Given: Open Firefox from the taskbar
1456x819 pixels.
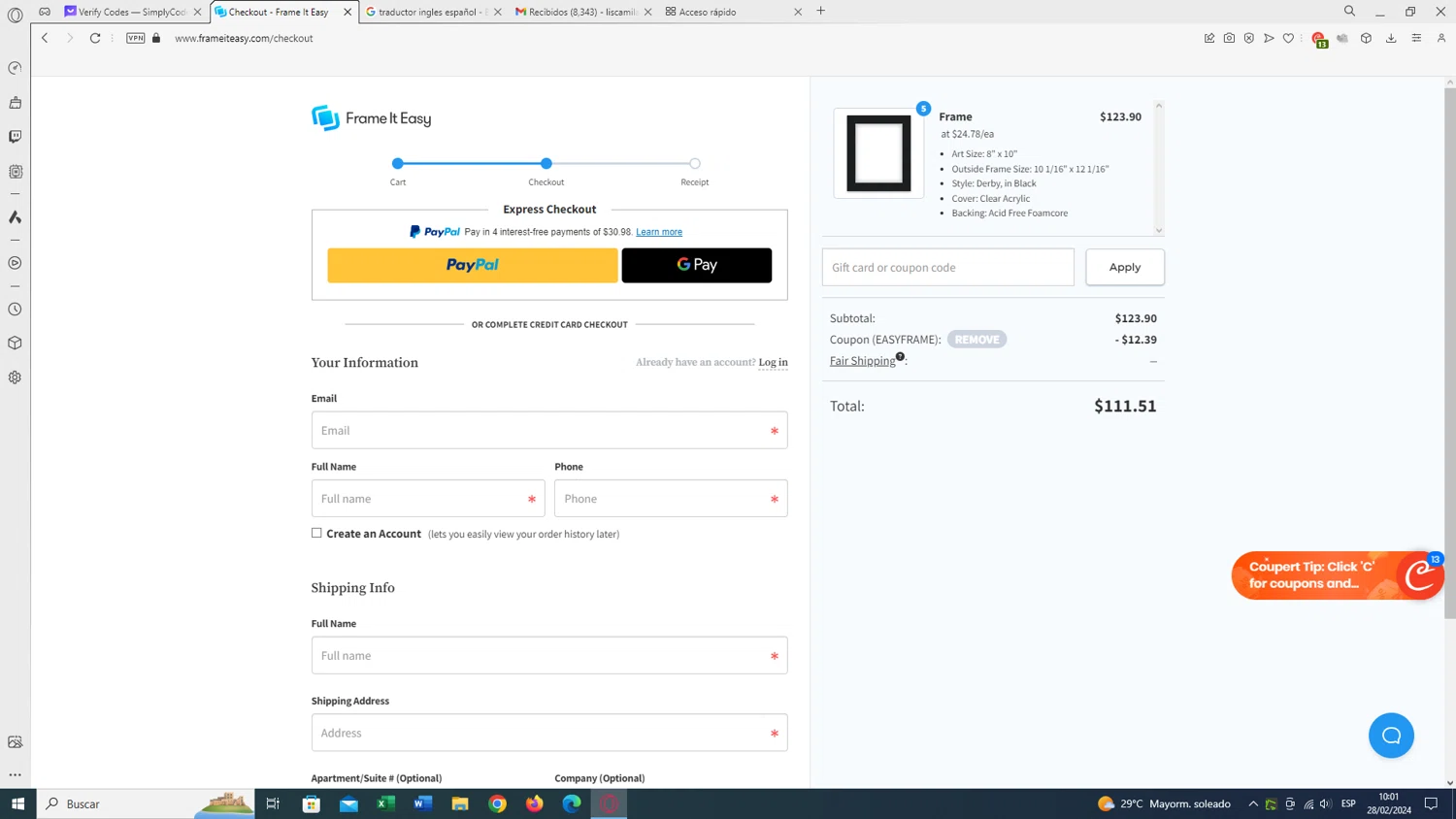Looking at the screenshot, I should point(535,803).
